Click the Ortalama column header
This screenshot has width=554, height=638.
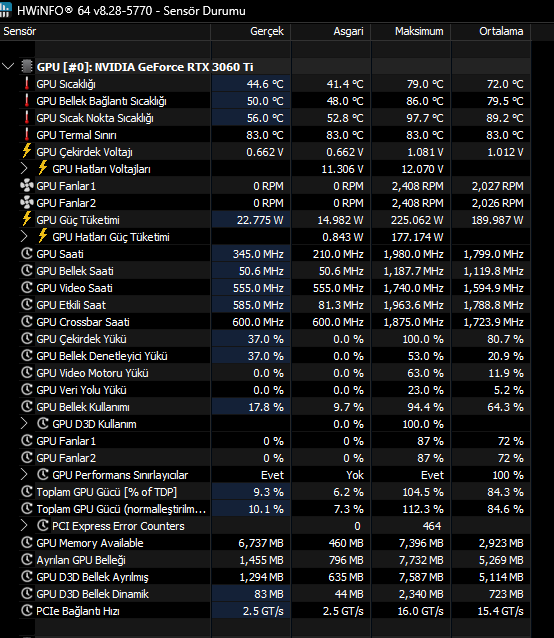[x=491, y=31]
